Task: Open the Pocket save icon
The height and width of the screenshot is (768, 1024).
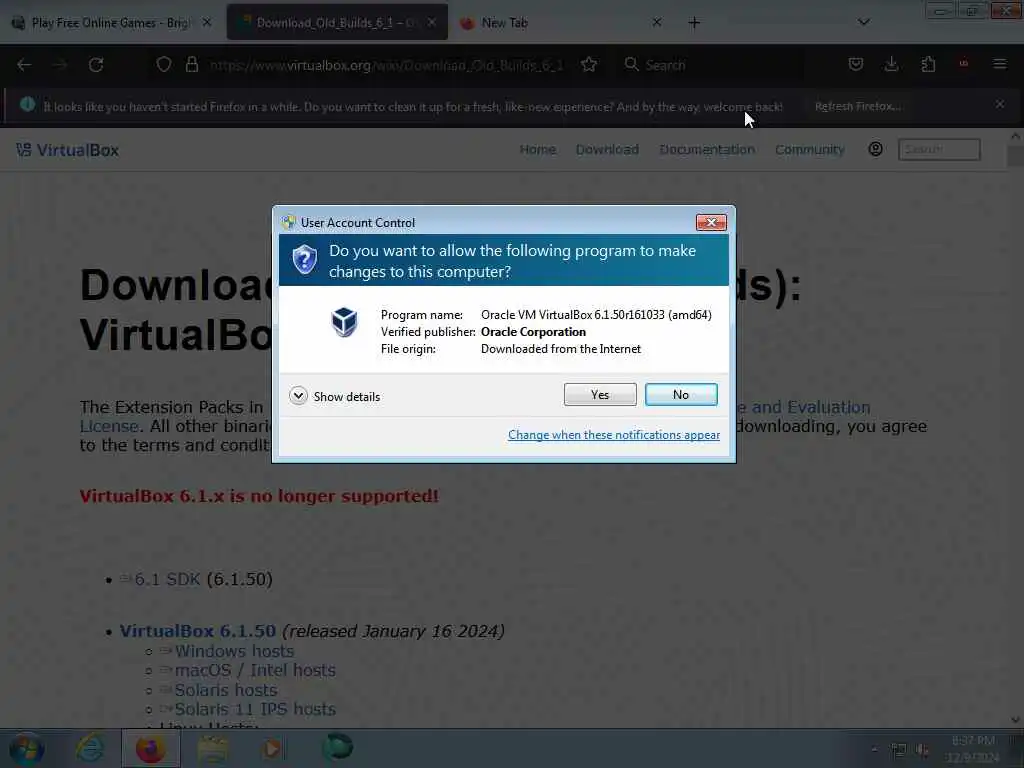Action: tap(856, 64)
